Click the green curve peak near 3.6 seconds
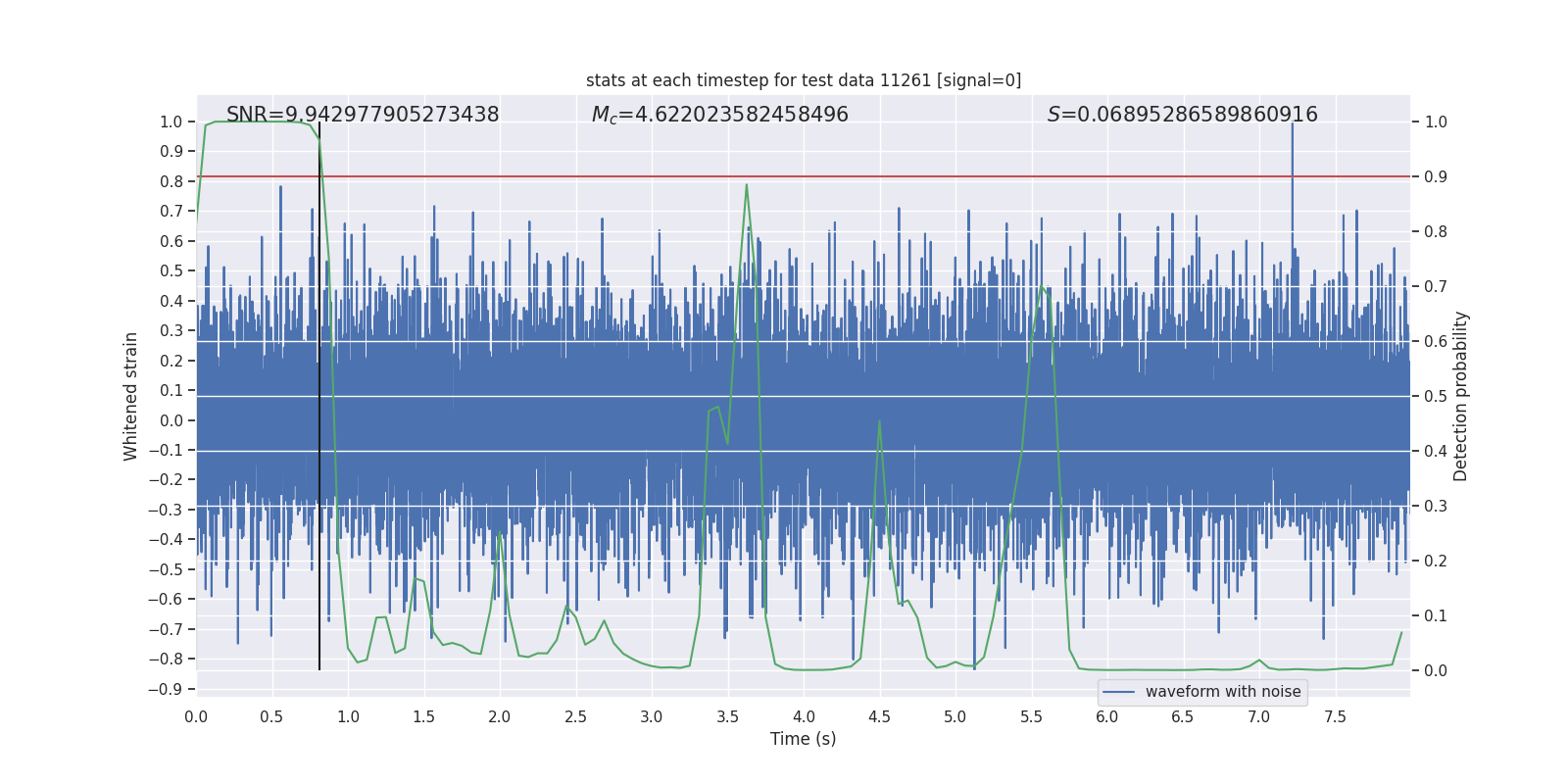 click(747, 185)
